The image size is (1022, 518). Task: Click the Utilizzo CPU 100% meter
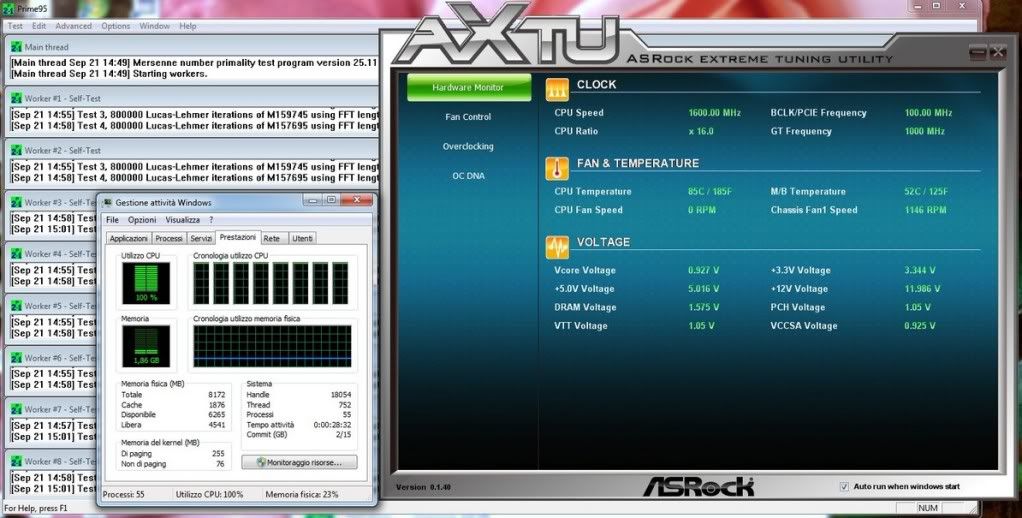tap(146, 283)
